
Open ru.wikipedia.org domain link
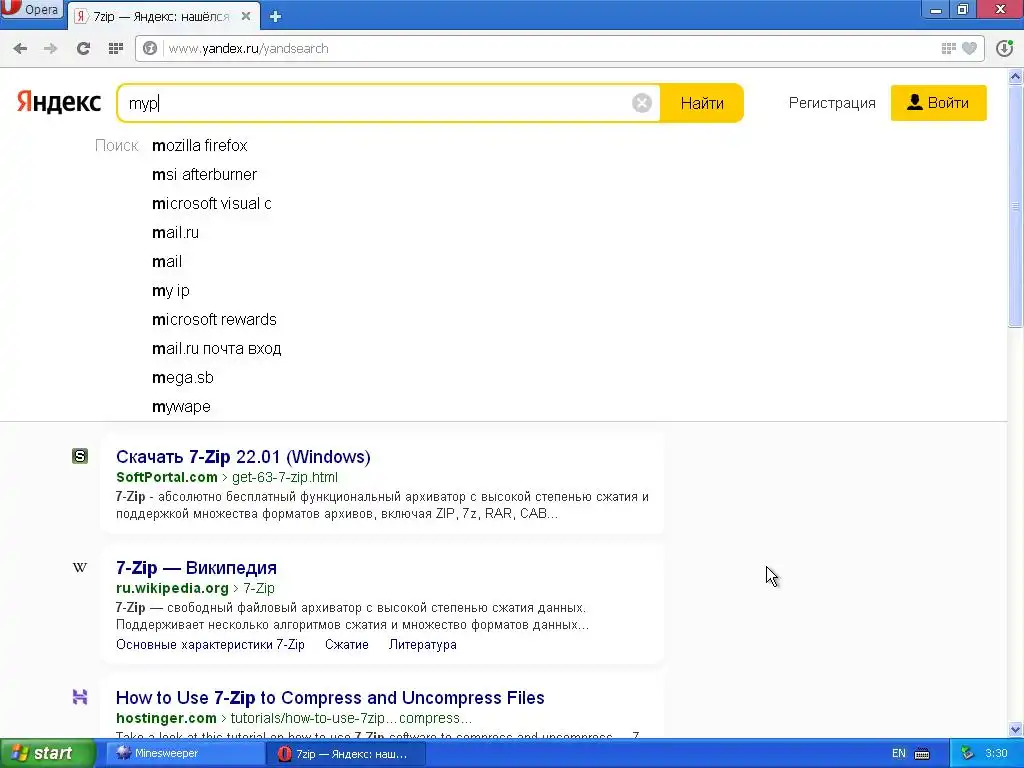[x=172, y=588]
